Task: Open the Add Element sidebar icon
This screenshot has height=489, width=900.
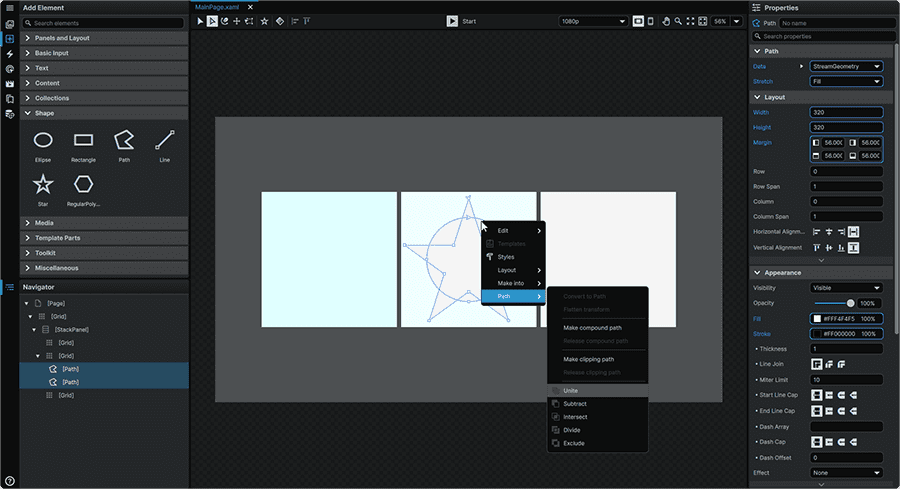Action: pyautogui.click(x=10, y=39)
